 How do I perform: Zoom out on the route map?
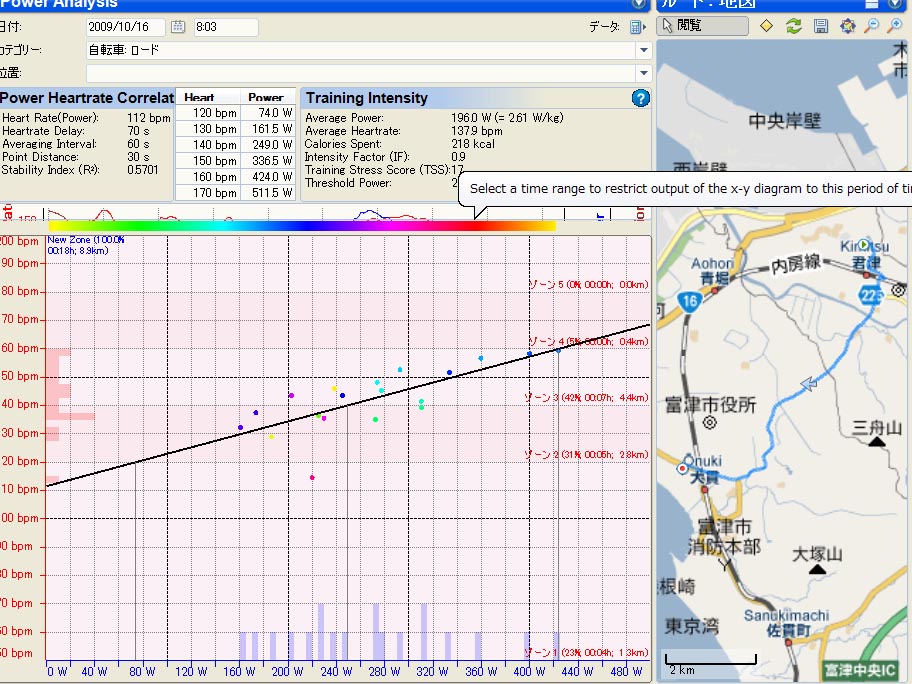pyautogui.click(x=872, y=26)
